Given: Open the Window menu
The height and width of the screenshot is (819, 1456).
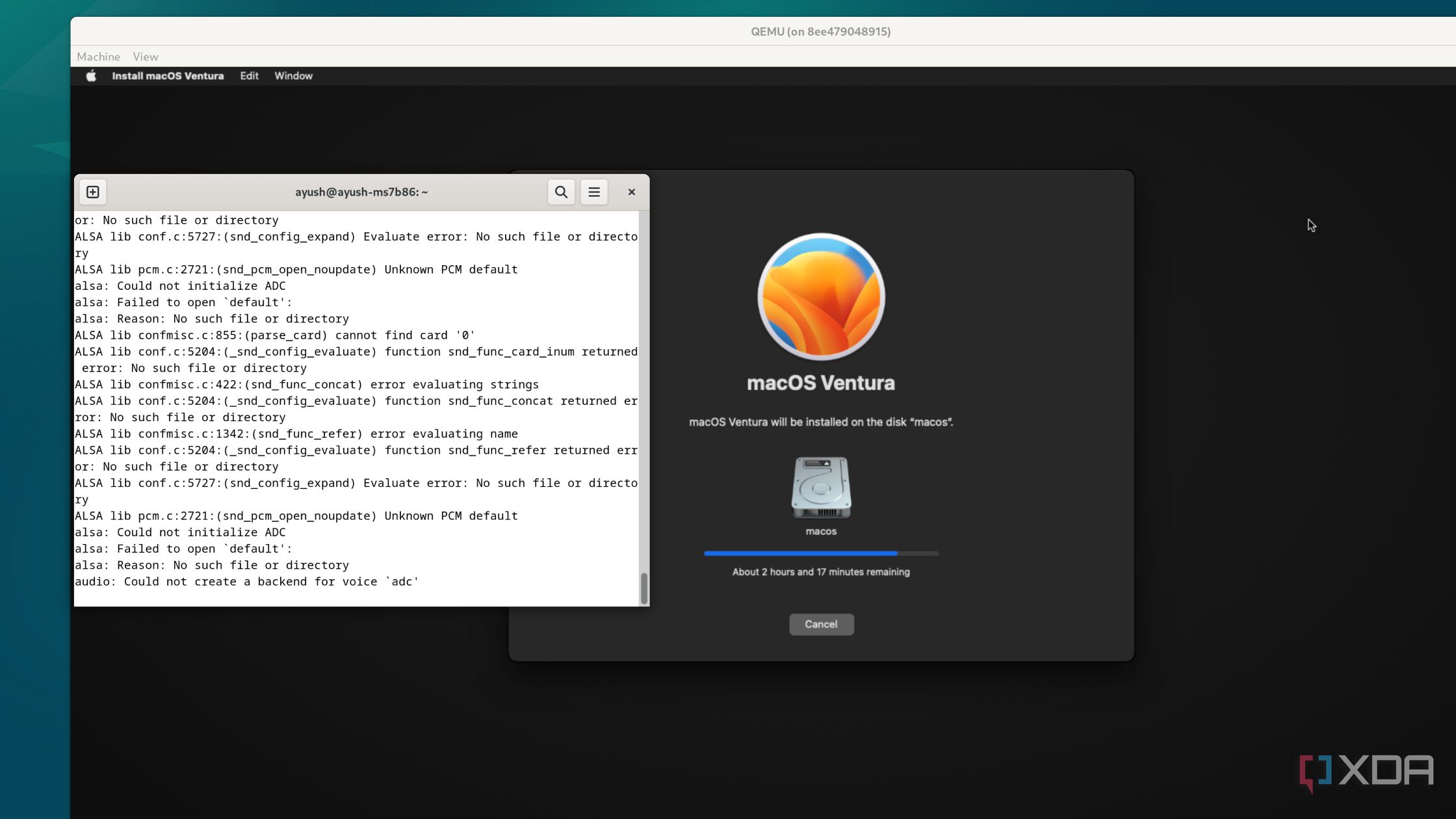Looking at the screenshot, I should [x=293, y=76].
